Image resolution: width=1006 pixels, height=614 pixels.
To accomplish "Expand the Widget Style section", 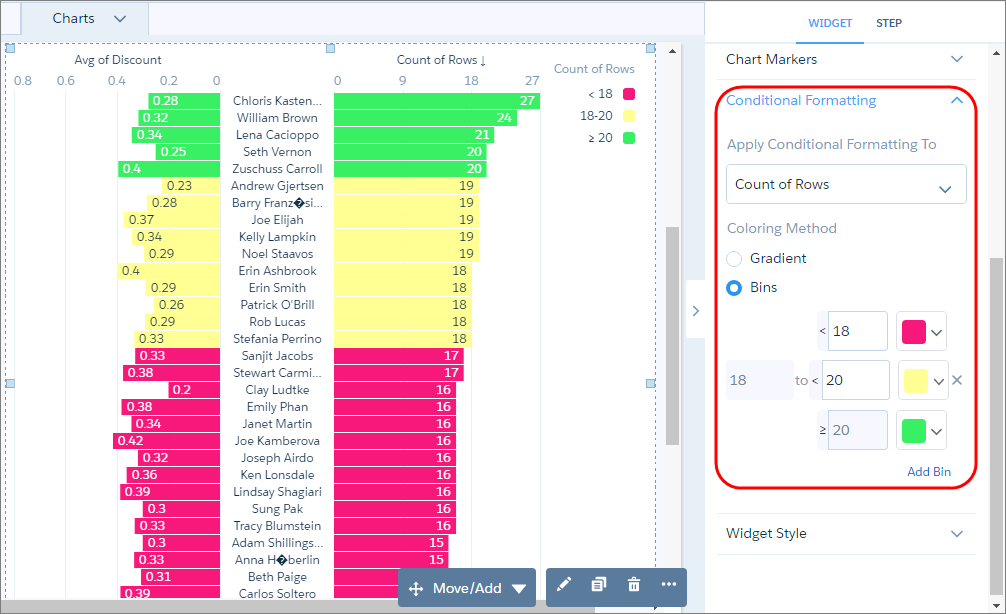I will [956, 534].
